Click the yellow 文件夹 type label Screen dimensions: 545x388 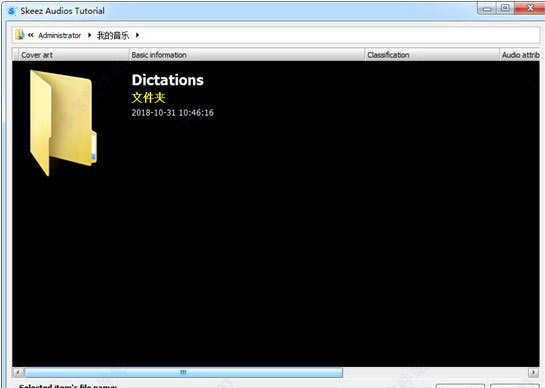[148, 98]
